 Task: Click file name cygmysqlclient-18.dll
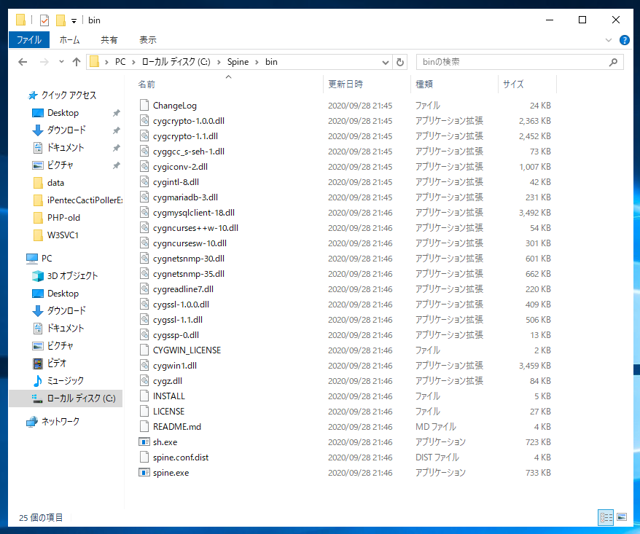pyautogui.click(x=194, y=213)
